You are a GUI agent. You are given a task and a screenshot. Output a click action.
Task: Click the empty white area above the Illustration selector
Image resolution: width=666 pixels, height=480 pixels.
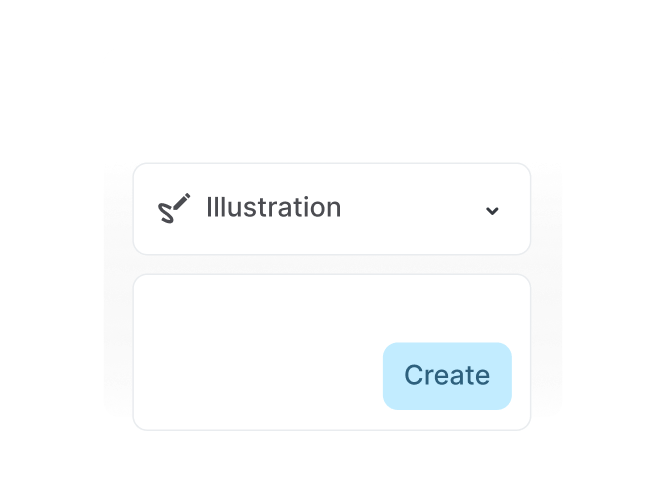coord(331,105)
